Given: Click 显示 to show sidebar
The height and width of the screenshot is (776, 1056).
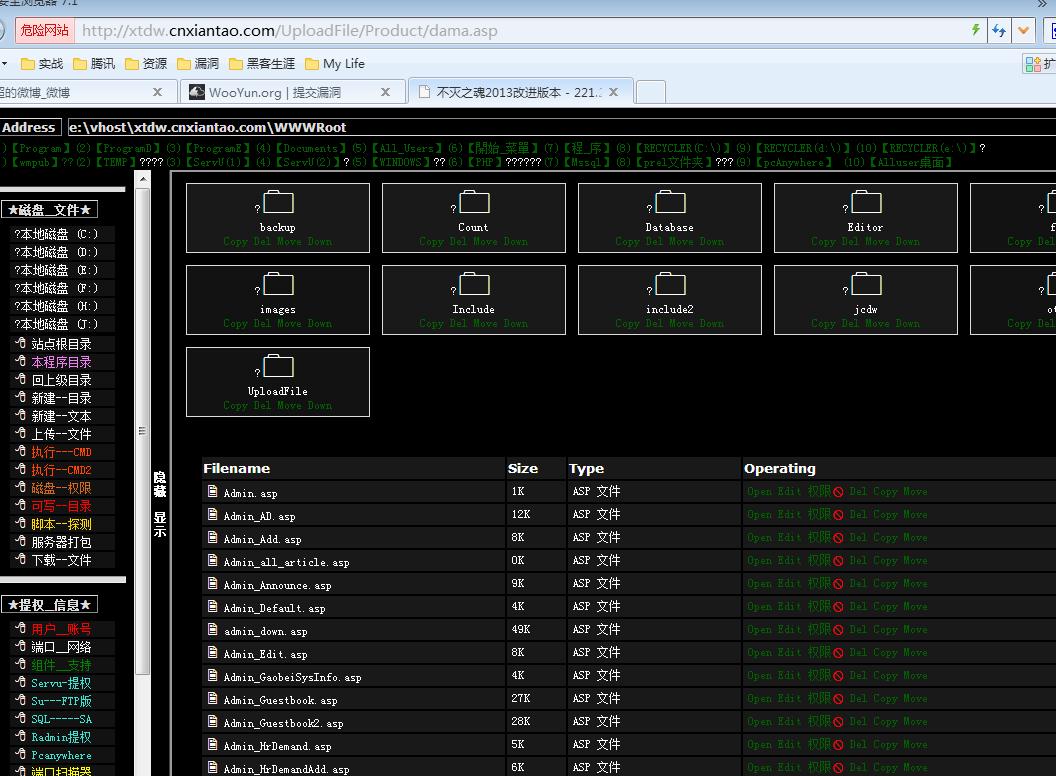Looking at the screenshot, I should tap(160, 524).
